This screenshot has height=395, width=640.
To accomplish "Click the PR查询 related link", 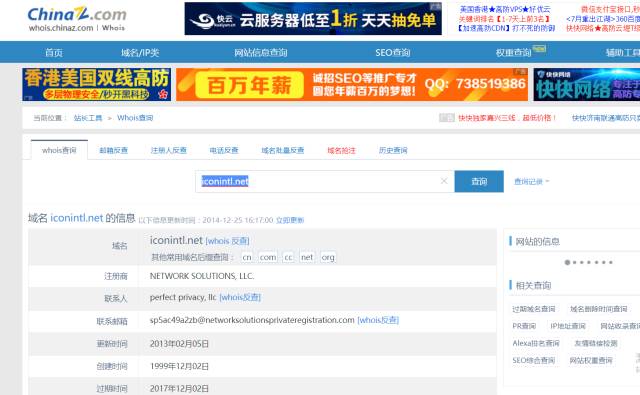I will [x=524, y=326].
